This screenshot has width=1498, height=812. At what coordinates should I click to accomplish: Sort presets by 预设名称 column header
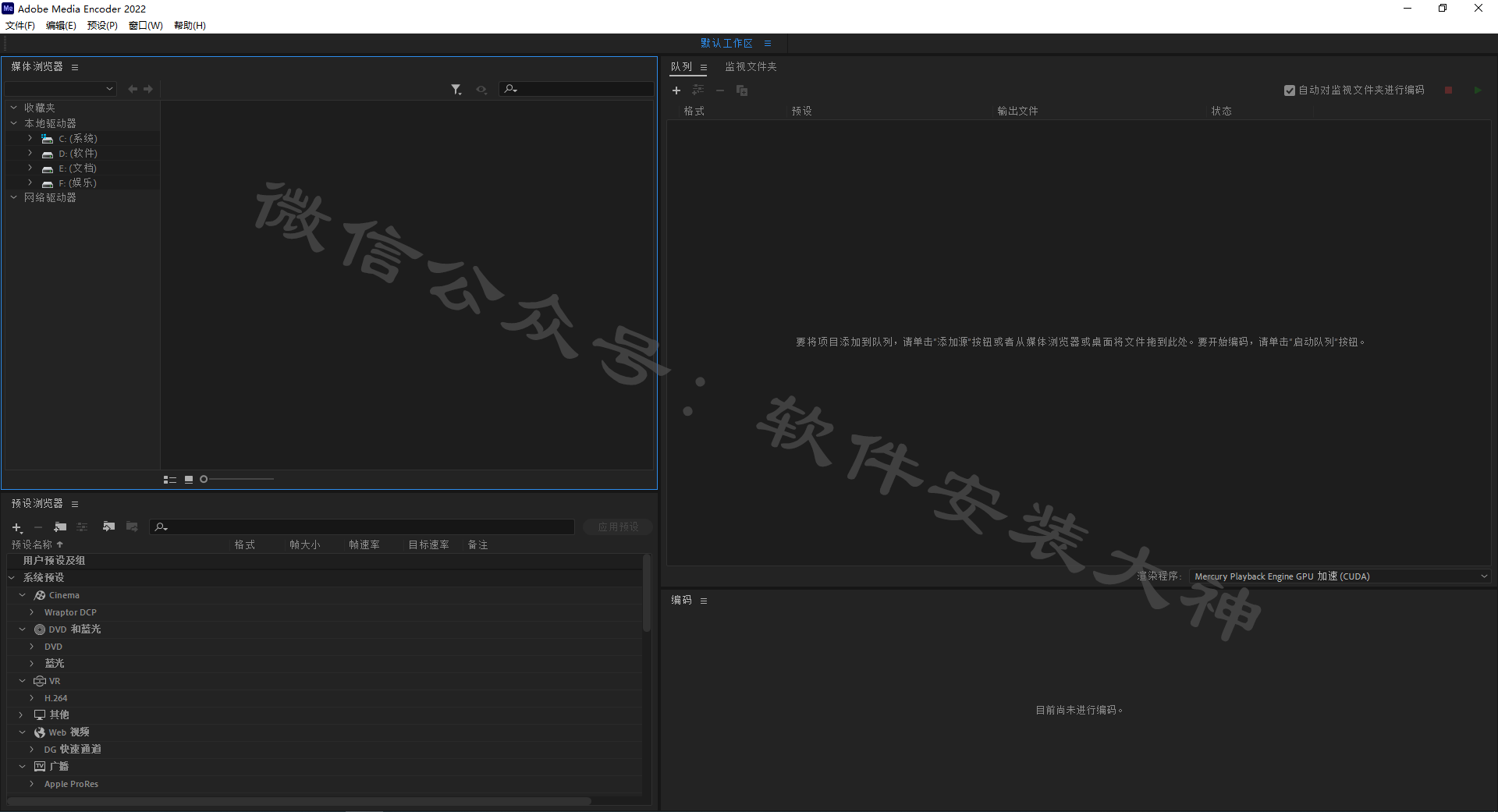coord(31,545)
